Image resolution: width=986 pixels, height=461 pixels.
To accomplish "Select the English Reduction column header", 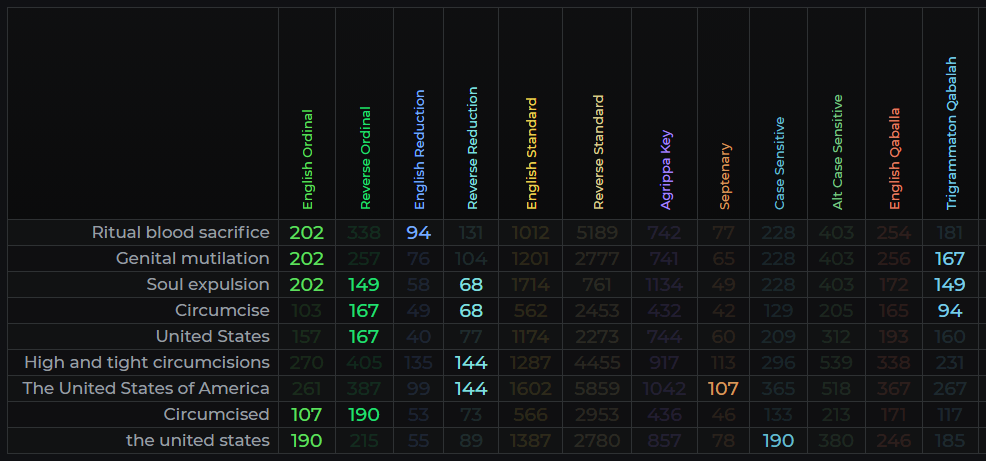I will (x=419, y=149).
